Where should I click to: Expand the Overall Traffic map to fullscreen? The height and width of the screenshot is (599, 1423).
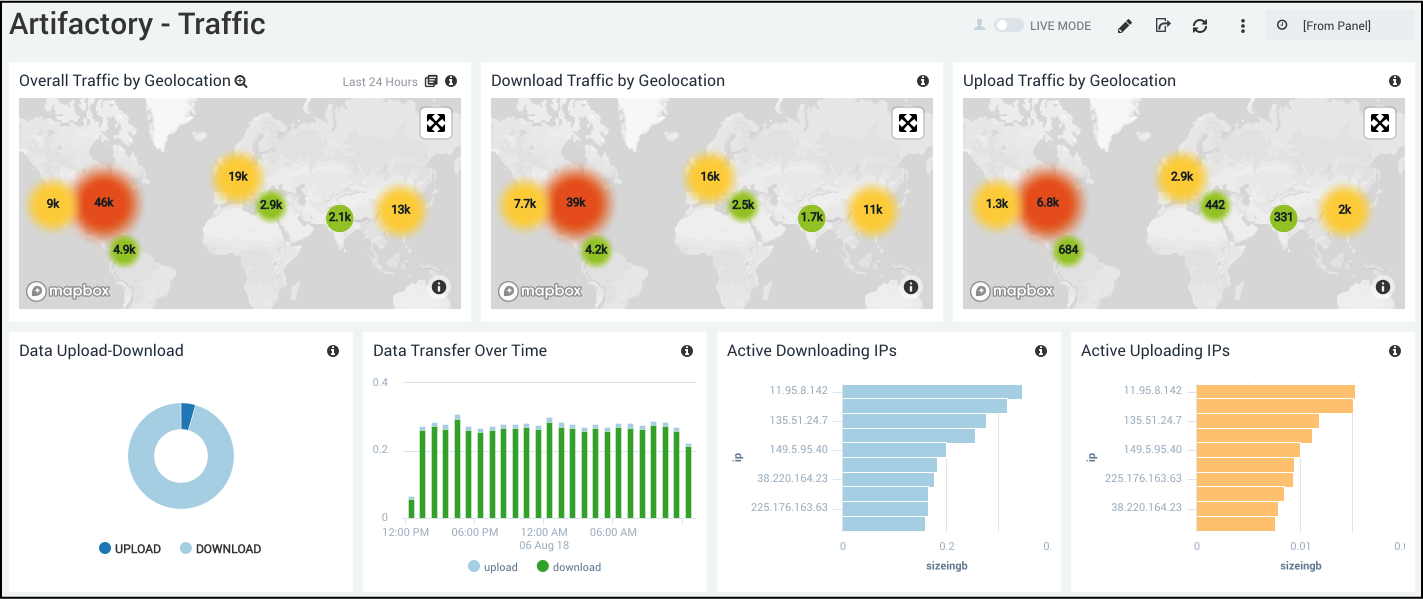click(437, 123)
